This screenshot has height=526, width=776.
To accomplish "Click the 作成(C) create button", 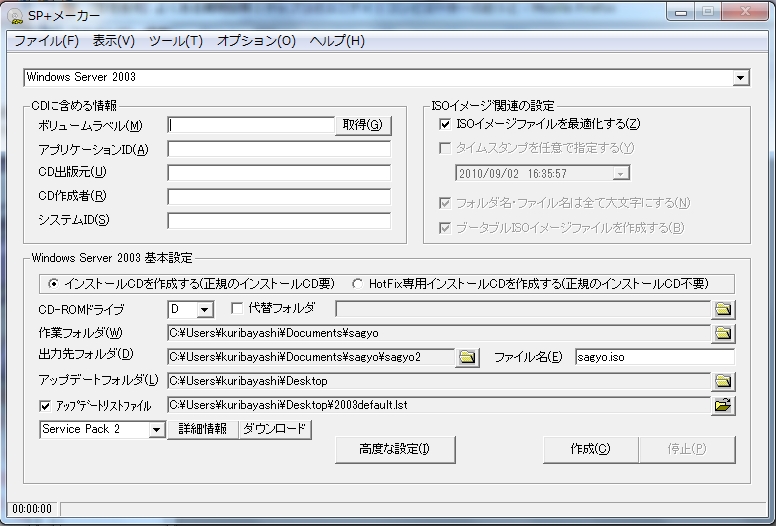I will [590, 449].
